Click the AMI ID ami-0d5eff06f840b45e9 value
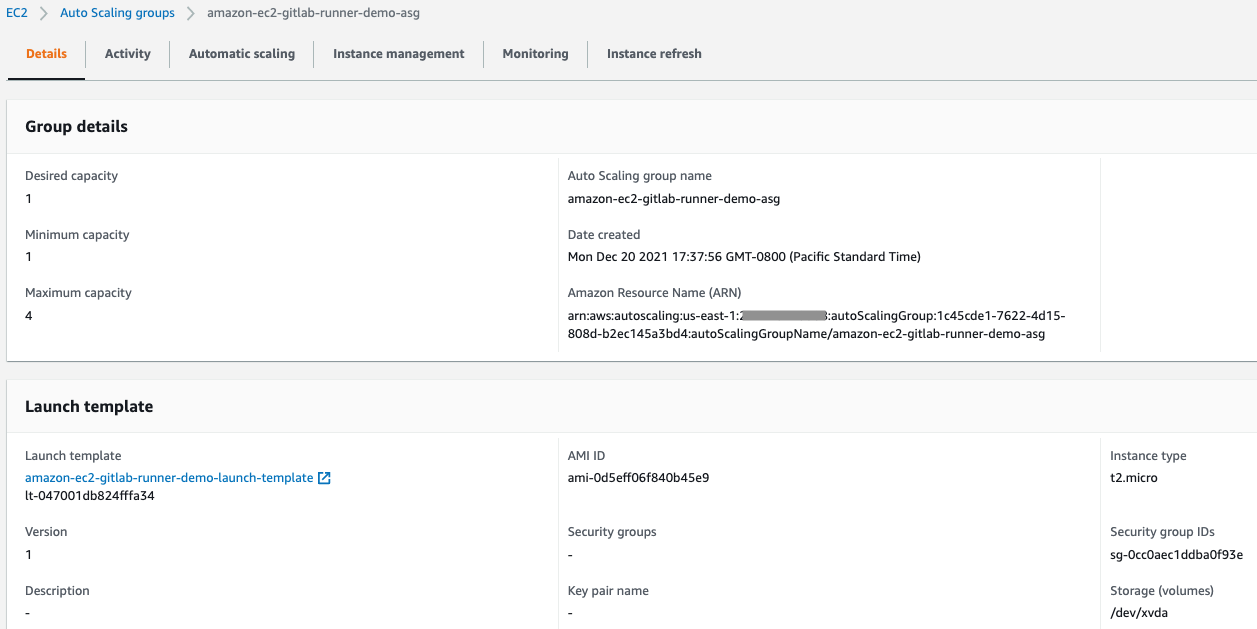Viewport: 1257px width, 629px height. tap(638, 477)
